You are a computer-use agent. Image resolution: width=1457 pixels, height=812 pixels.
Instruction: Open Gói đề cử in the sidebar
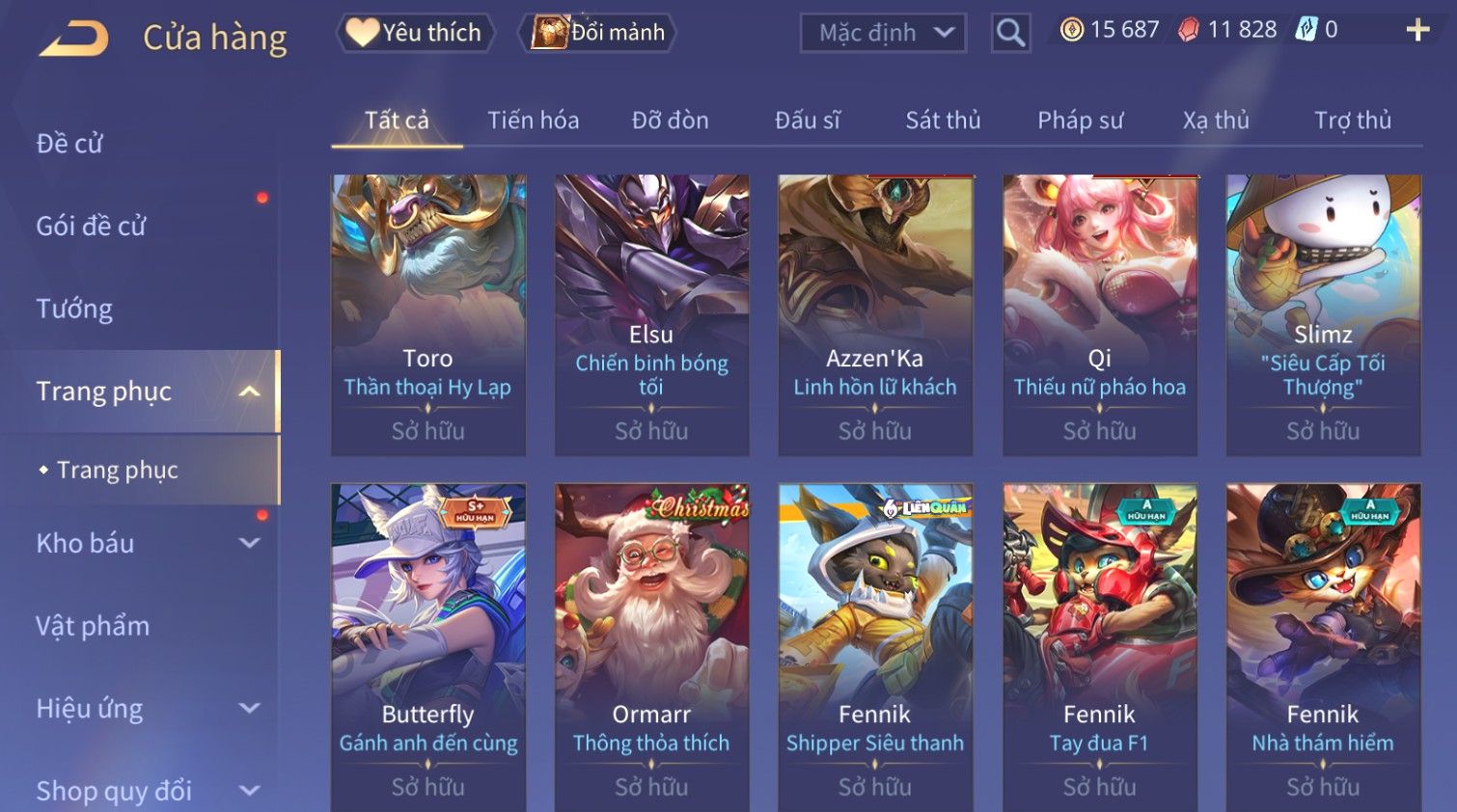point(91,227)
